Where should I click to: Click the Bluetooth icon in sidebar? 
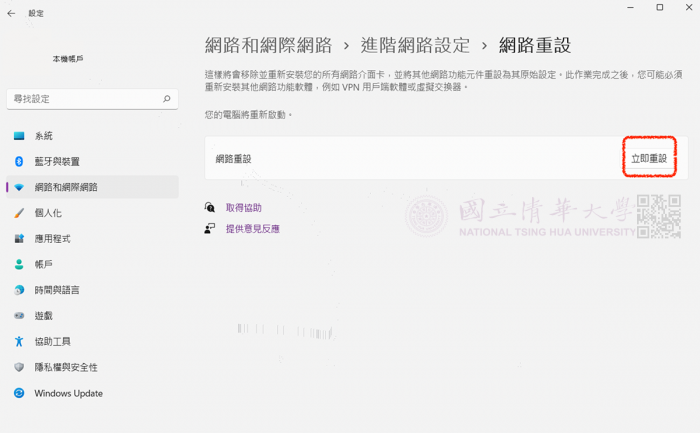tap(18, 161)
